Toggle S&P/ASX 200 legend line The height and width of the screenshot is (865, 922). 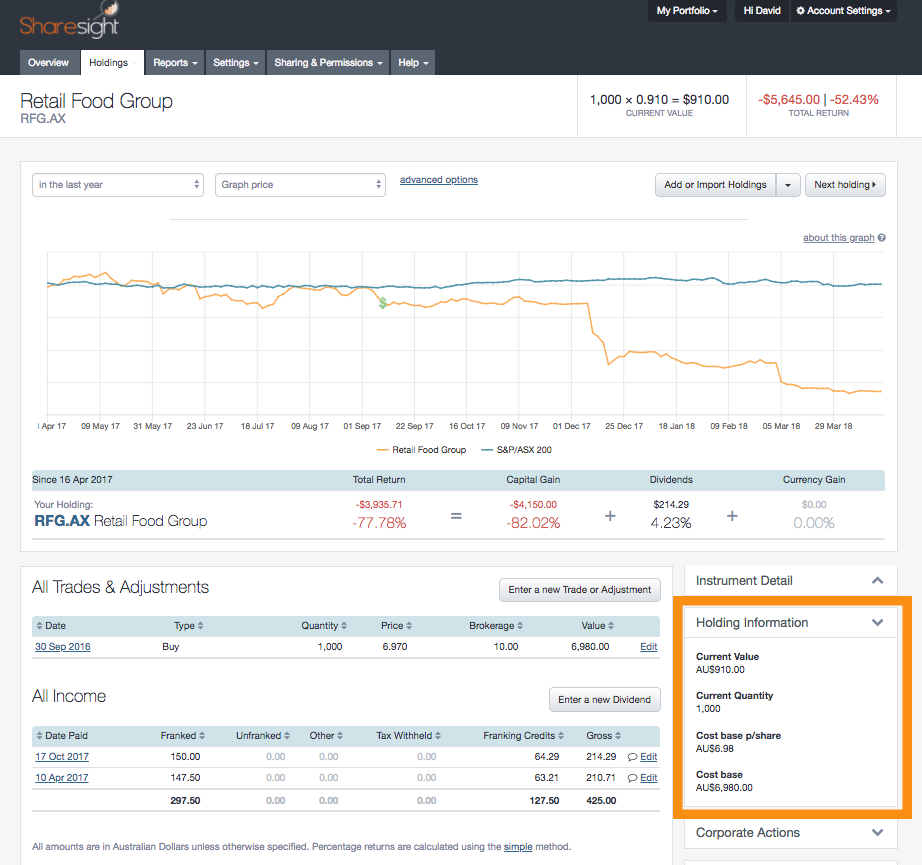pyautogui.click(x=516, y=450)
